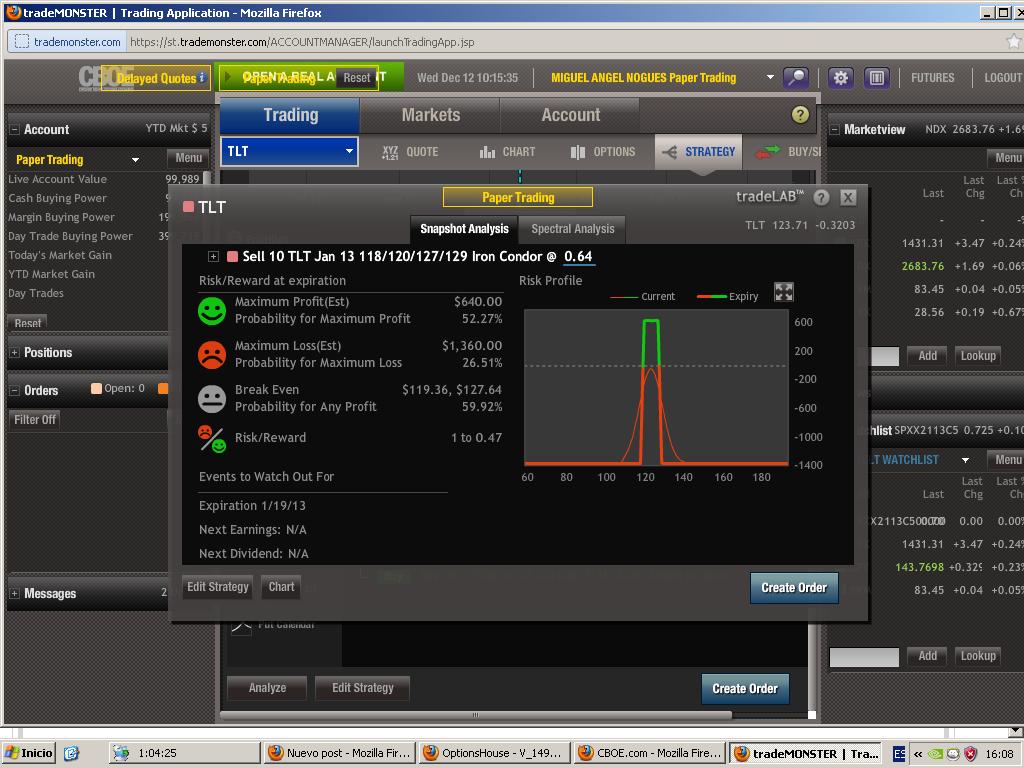Screen dimensions: 1024x768
Task: Open the symbol search magnifier icon
Action: point(796,78)
